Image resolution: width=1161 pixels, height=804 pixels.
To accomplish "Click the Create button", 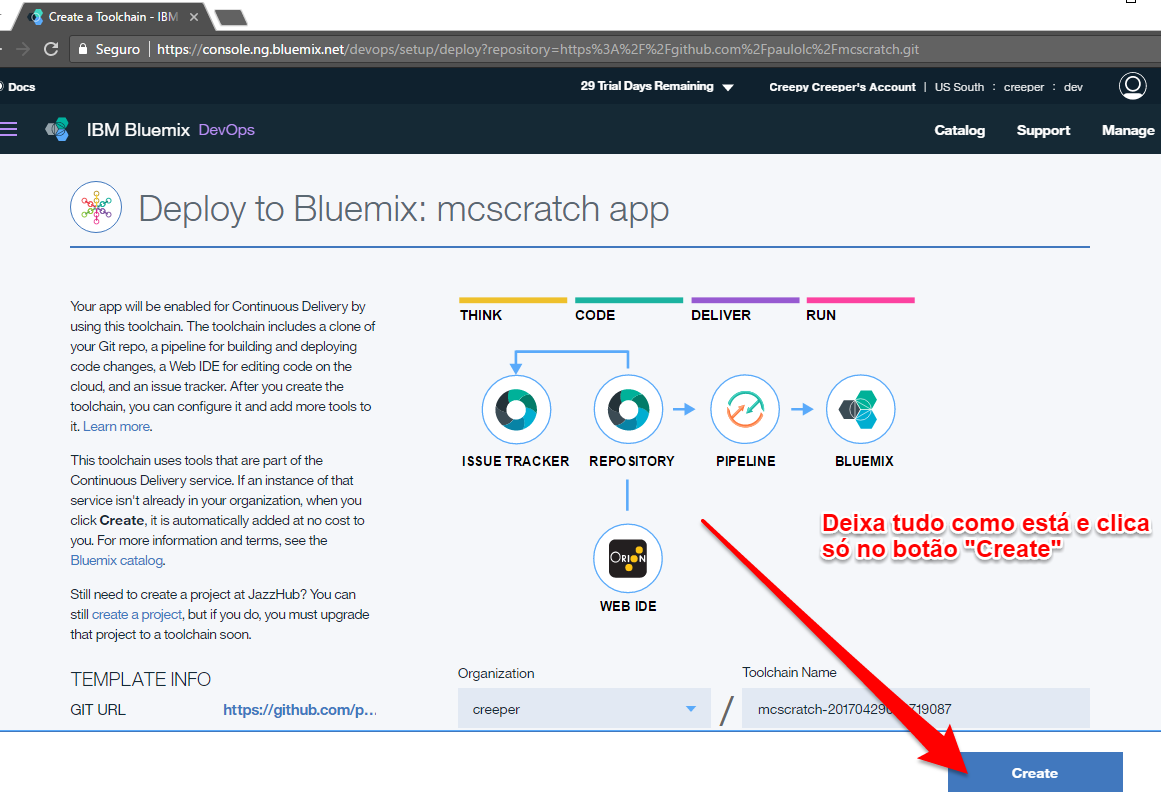I will [1034, 772].
